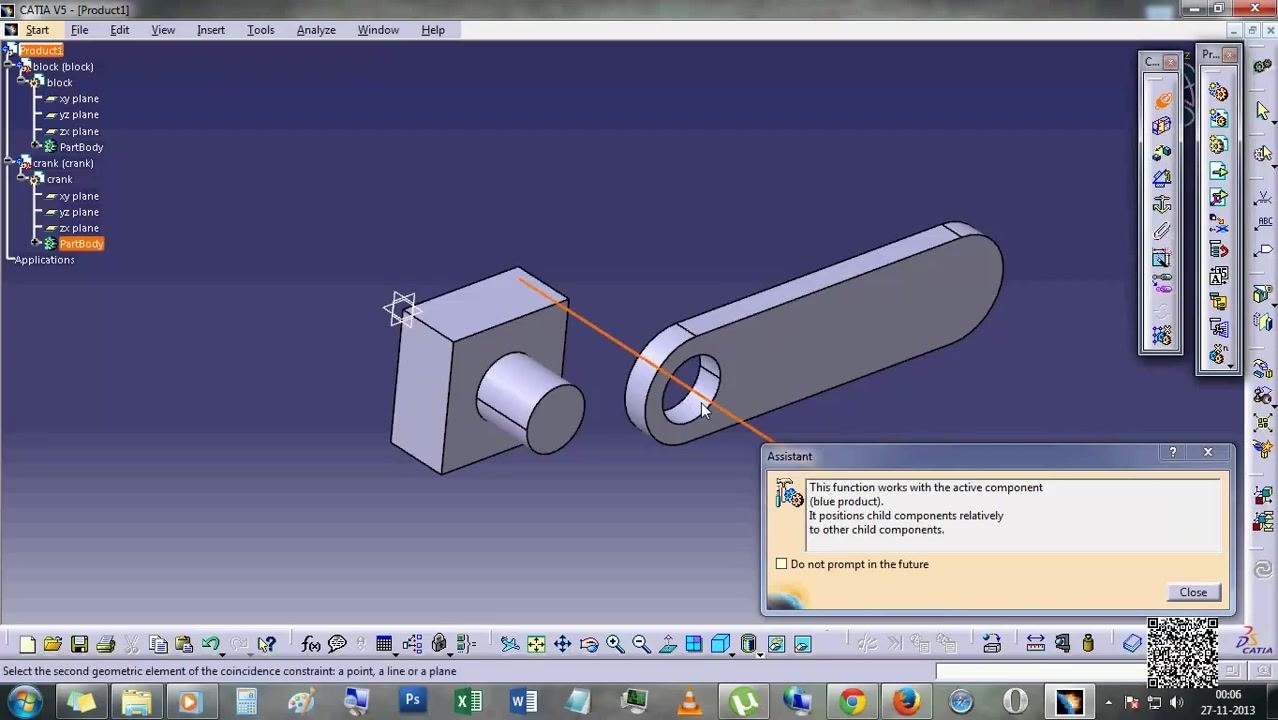Select the Contact Constraint tool
Screen dimensions: 1278x720
tap(1162, 126)
